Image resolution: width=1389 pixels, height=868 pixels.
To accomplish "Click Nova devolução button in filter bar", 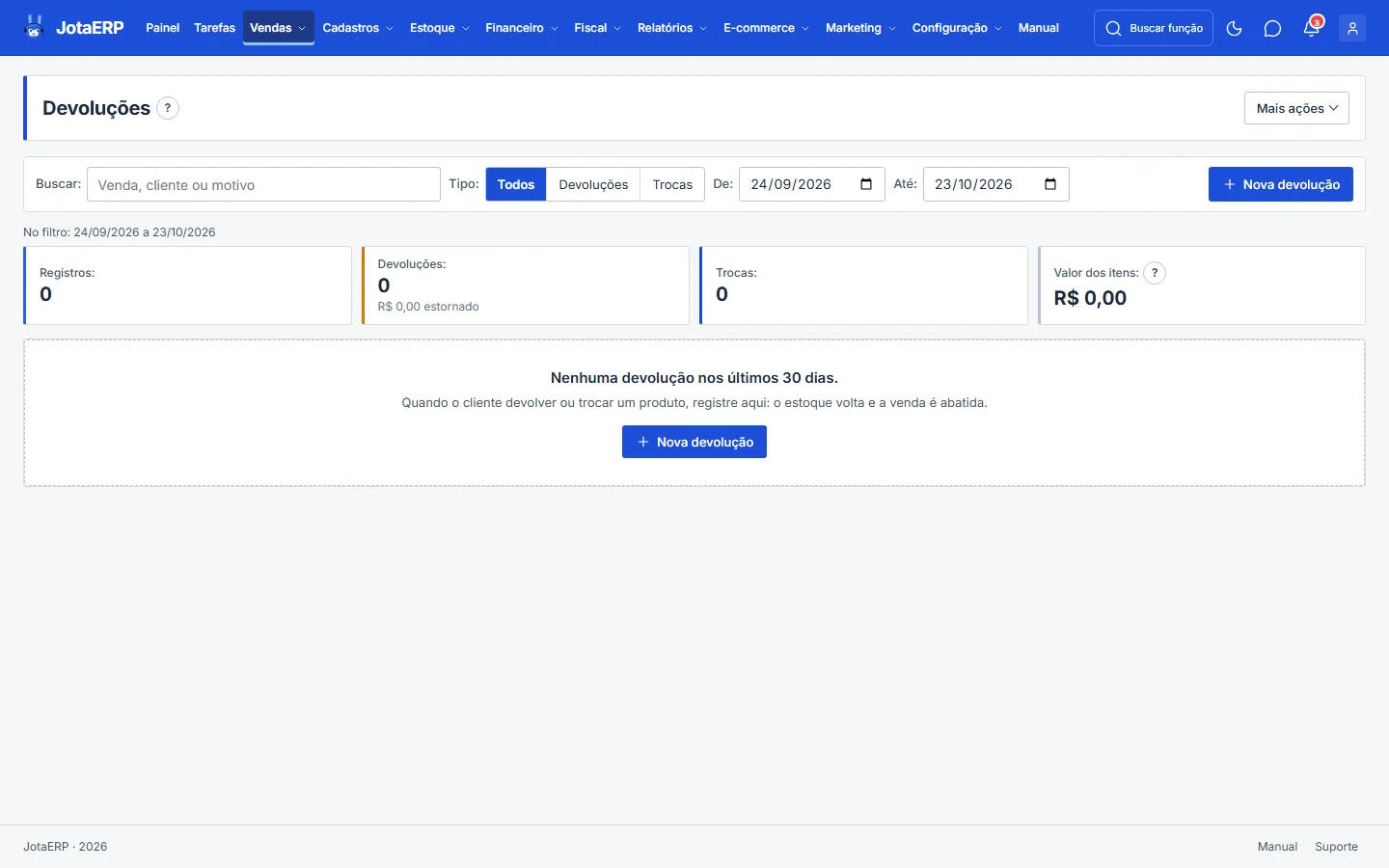I will click(x=1281, y=184).
